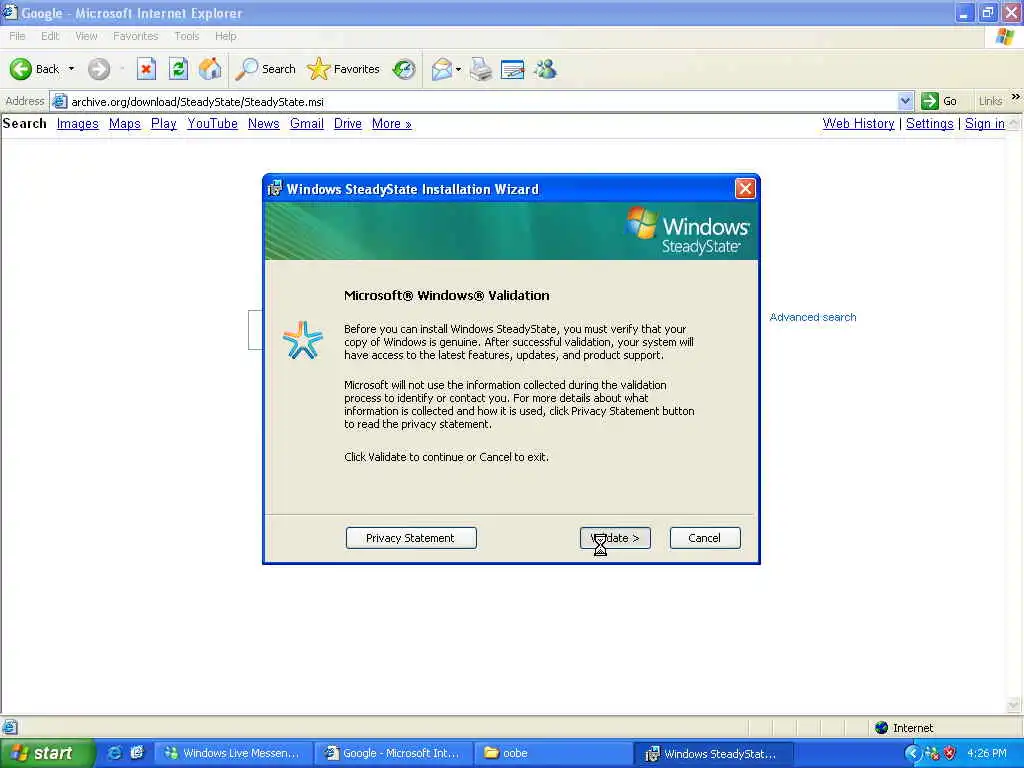Image resolution: width=1024 pixels, height=768 pixels.
Task: Open the Help menu
Action: [x=226, y=36]
